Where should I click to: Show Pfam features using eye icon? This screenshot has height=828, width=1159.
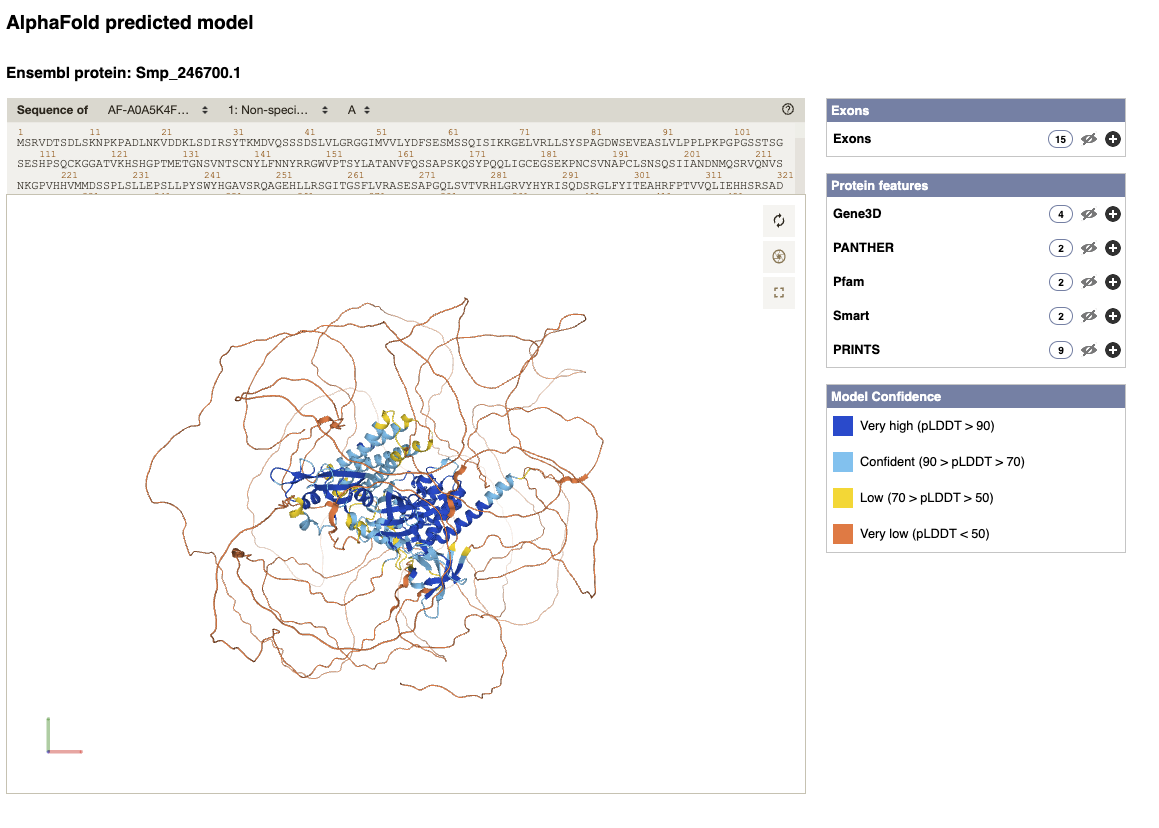coord(1089,282)
